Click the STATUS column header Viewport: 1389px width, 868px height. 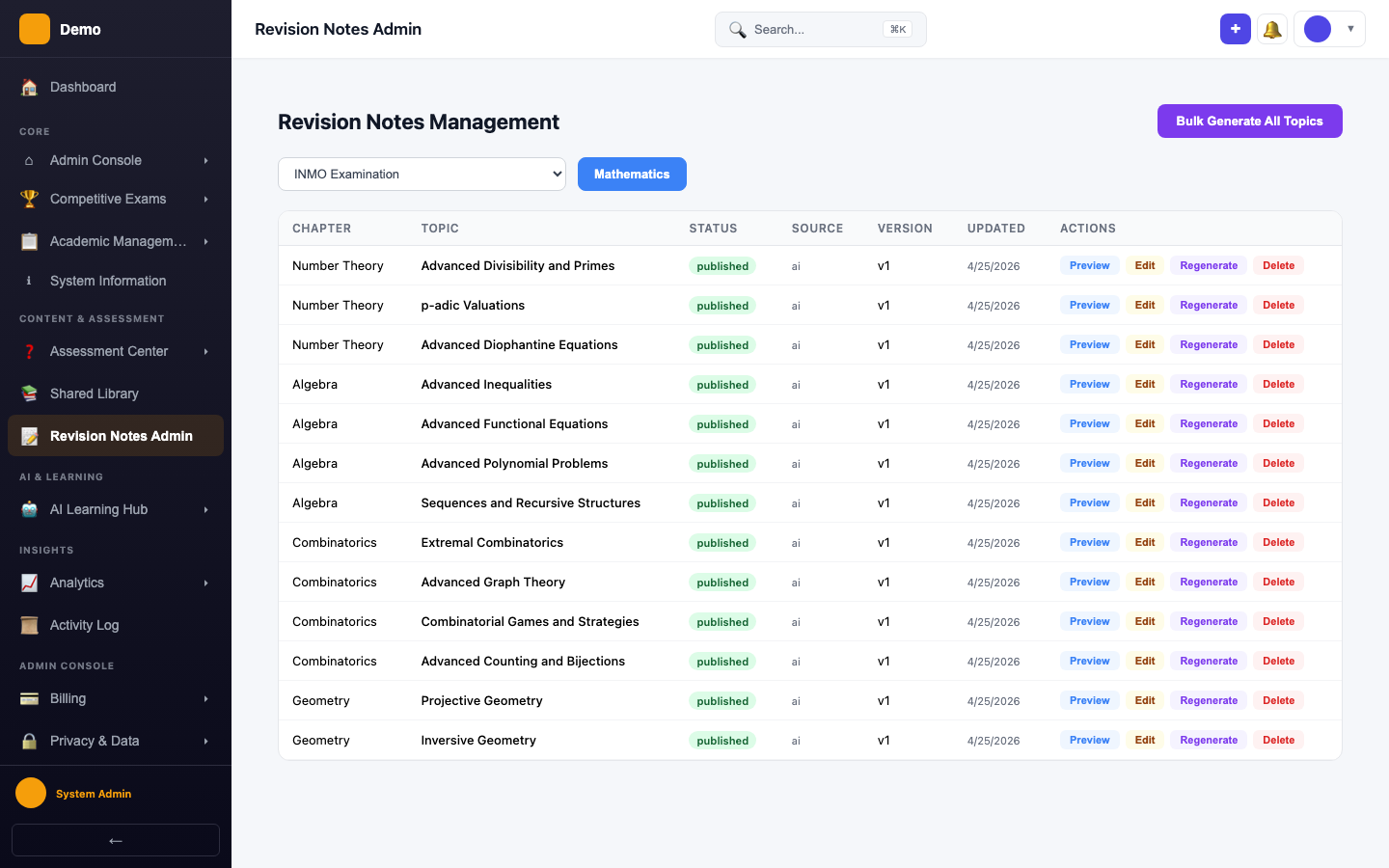tap(713, 229)
